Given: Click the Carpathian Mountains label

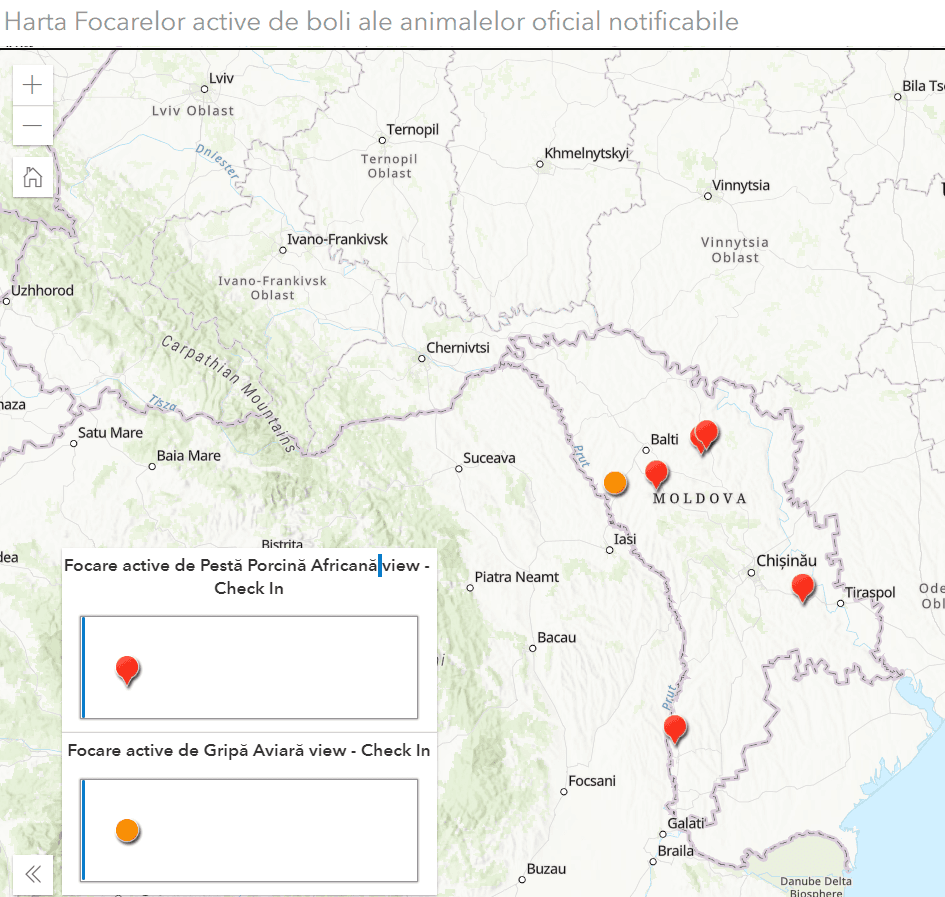Looking at the screenshot, I should [x=229, y=394].
